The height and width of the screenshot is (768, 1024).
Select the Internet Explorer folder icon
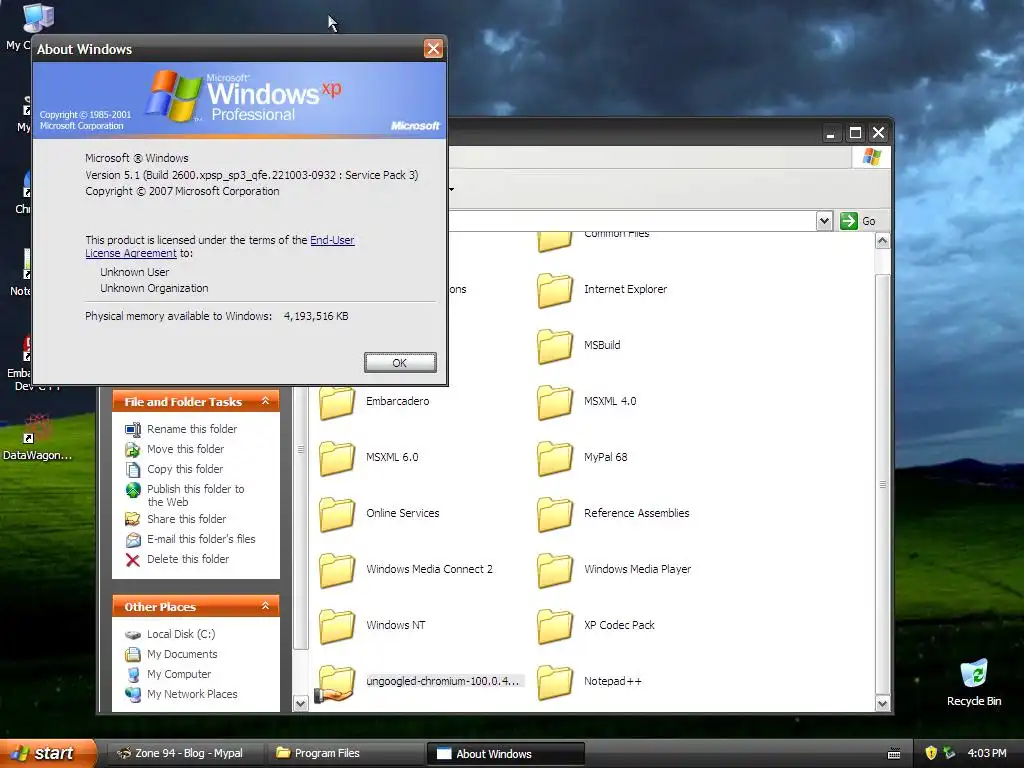555,291
